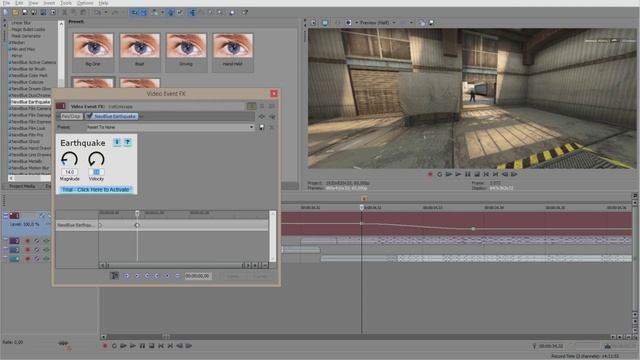Click Play From Start in bottom timeline transport
The image size is (640, 360).
coord(123,346)
